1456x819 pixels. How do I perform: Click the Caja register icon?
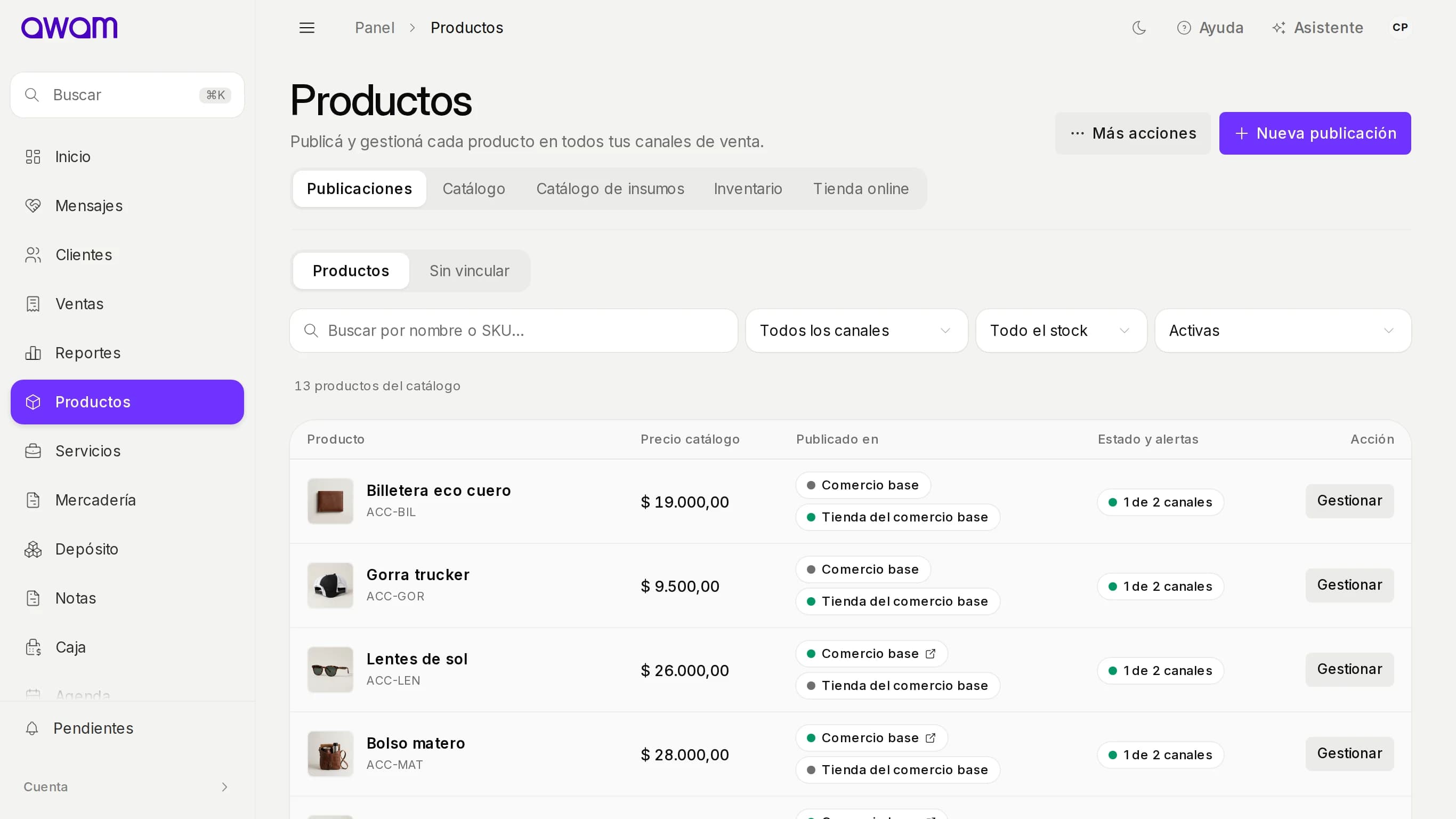tap(33, 647)
